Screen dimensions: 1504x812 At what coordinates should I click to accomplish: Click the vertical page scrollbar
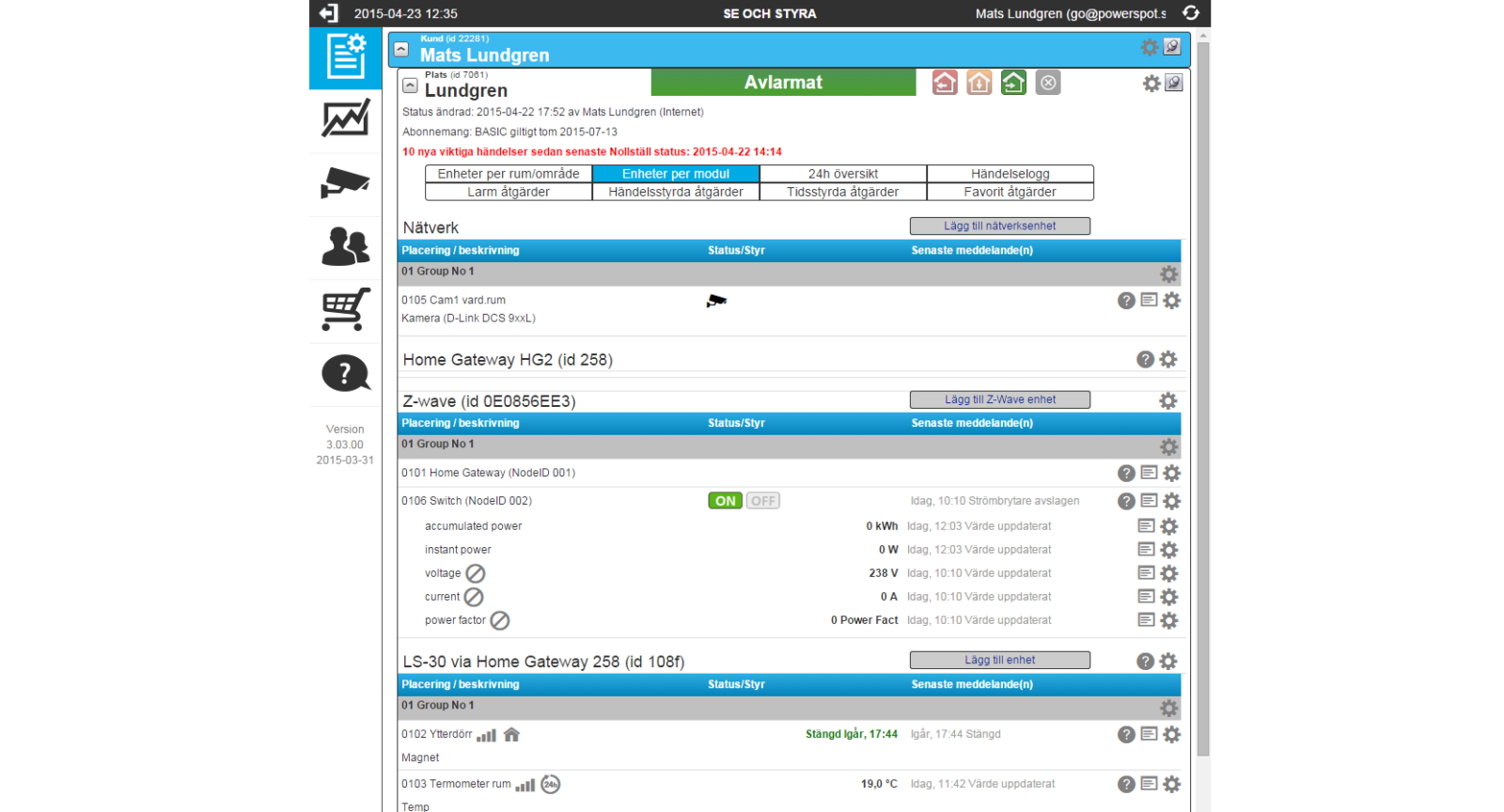pos(1203,395)
